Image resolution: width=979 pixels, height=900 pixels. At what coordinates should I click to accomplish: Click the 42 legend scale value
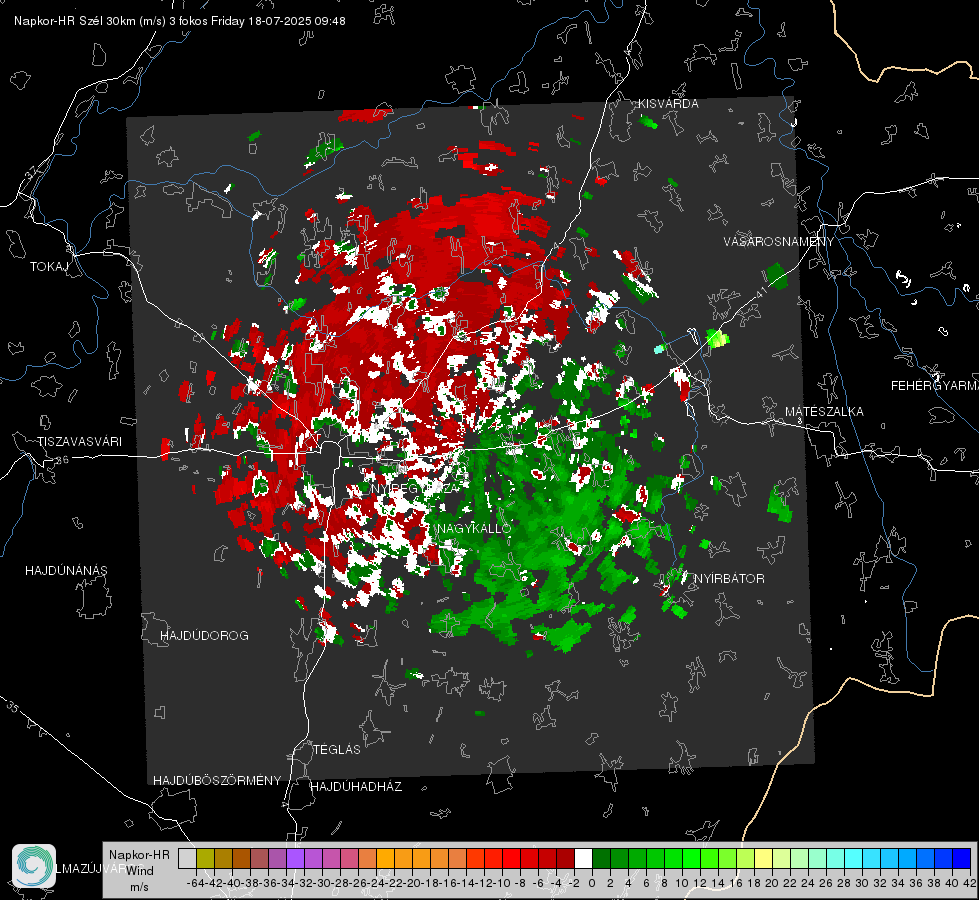pyautogui.click(x=970, y=883)
